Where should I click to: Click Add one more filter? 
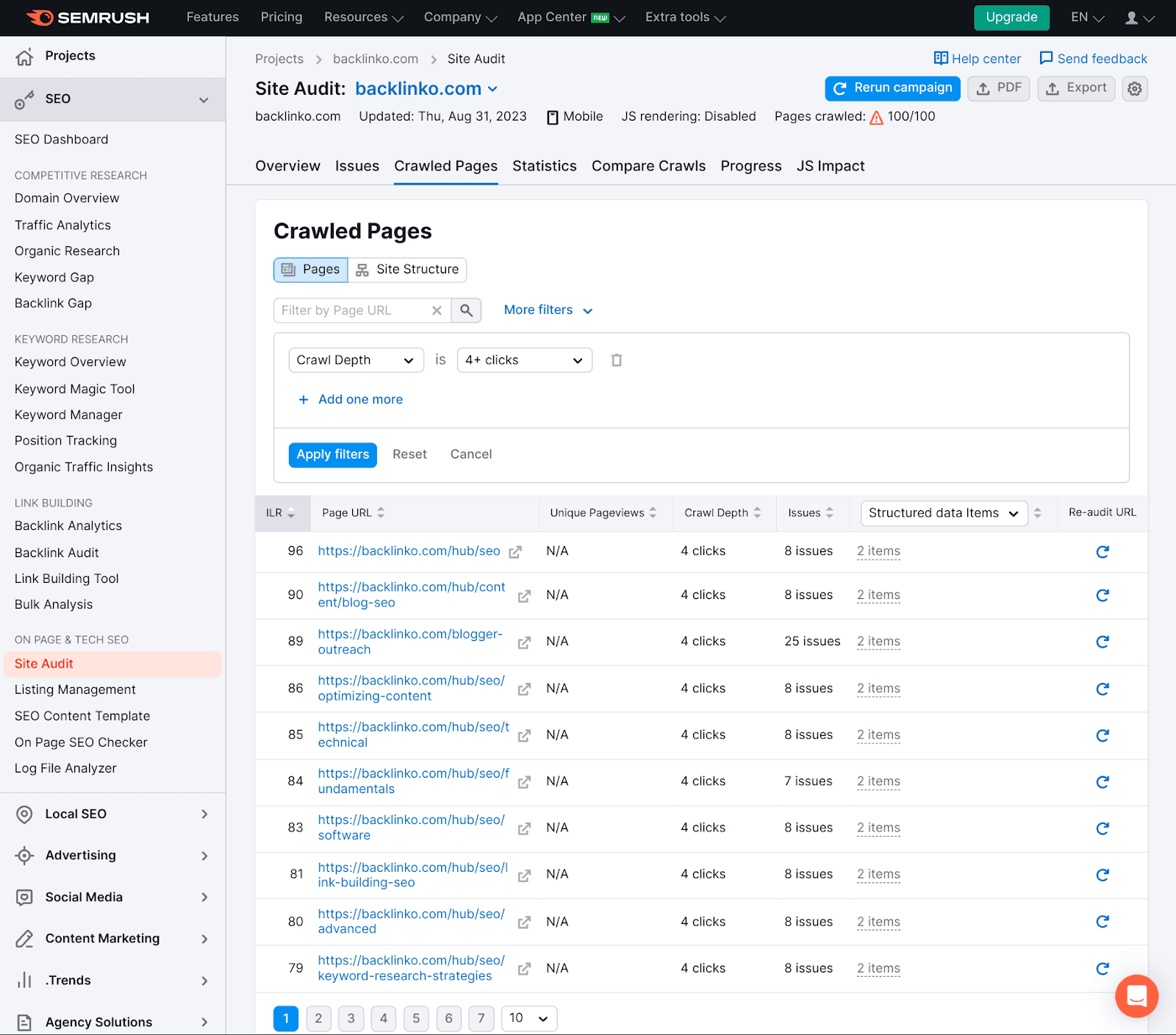pos(351,400)
